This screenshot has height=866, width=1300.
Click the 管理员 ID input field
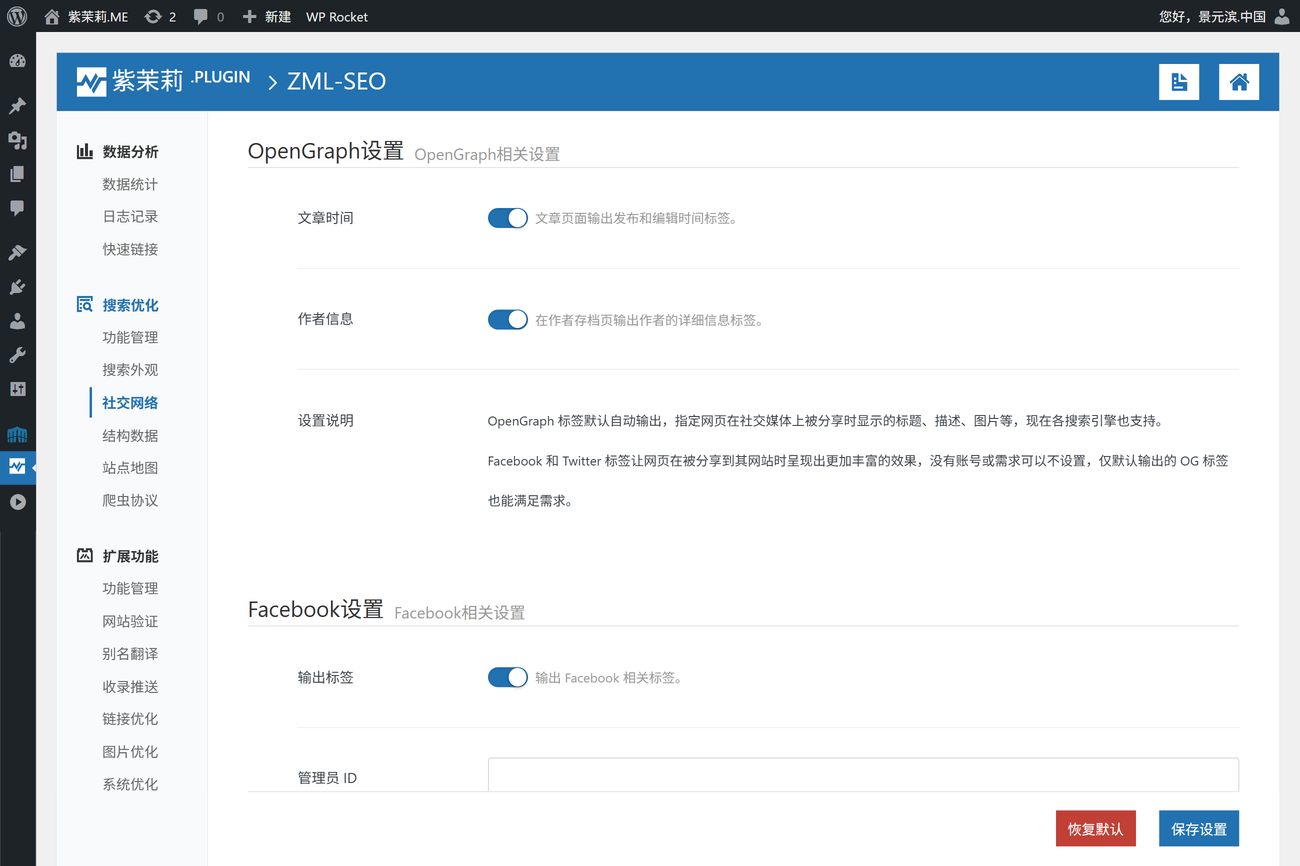[863, 775]
